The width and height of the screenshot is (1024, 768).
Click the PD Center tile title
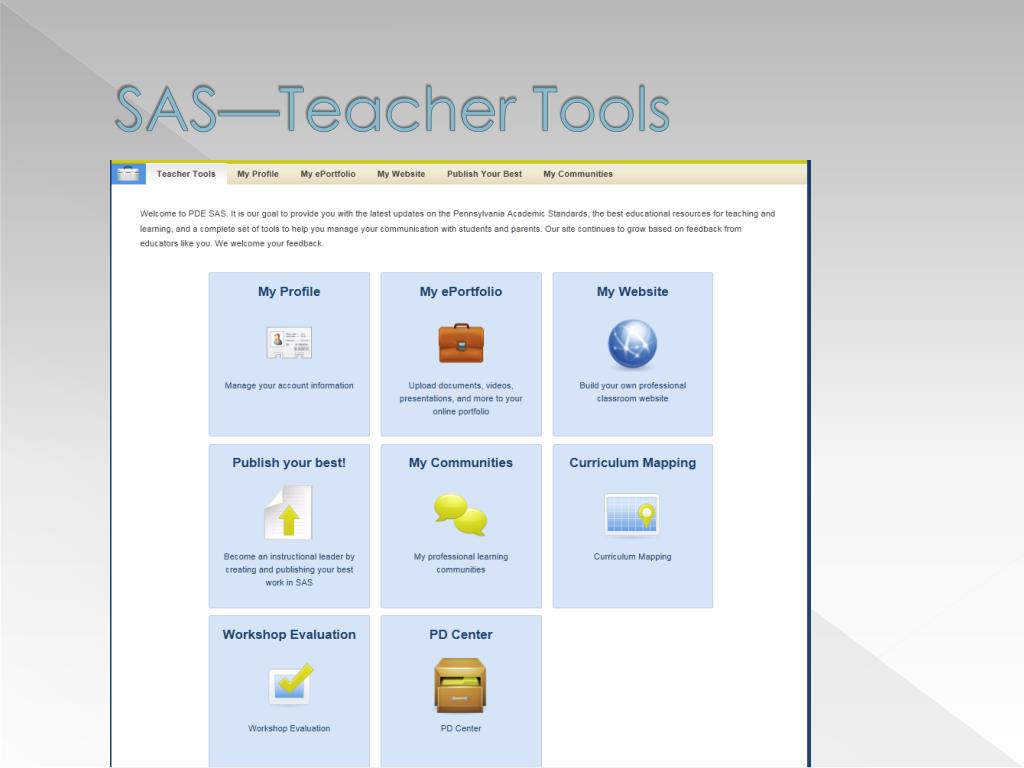coord(461,635)
